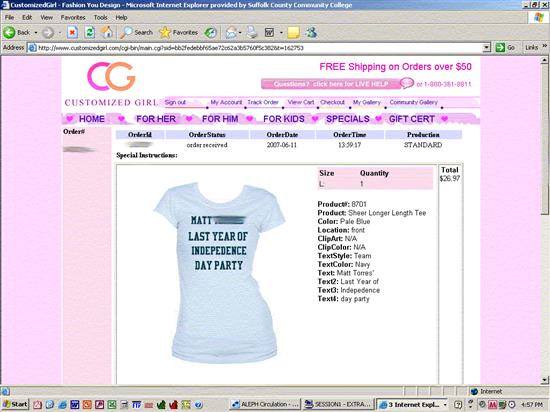Viewport: 550px width, 412px height.
Task: Click the Questions live help banner
Action: tap(331, 84)
